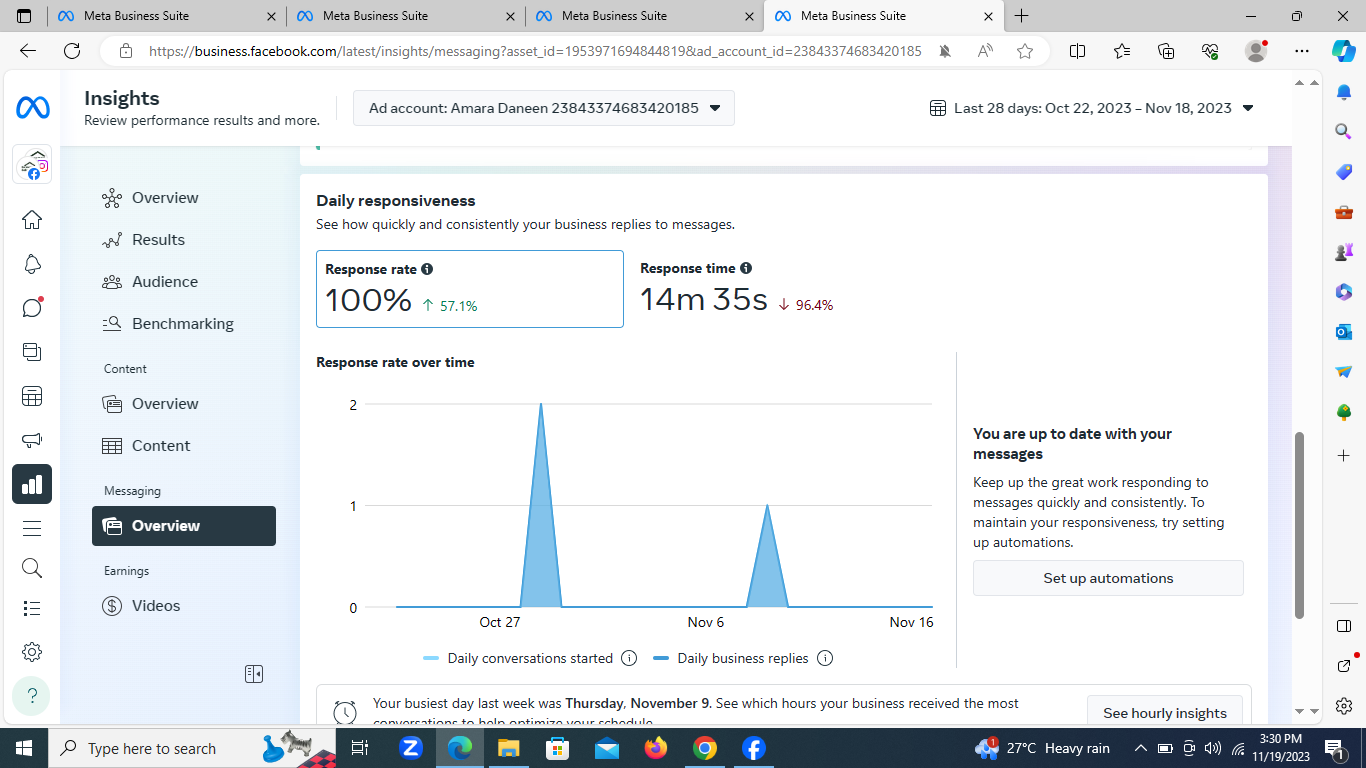Image resolution: width=1366 pixels, height=768 pixels.
Task: Click the Meta logo icon
Action: coord(32,108)
